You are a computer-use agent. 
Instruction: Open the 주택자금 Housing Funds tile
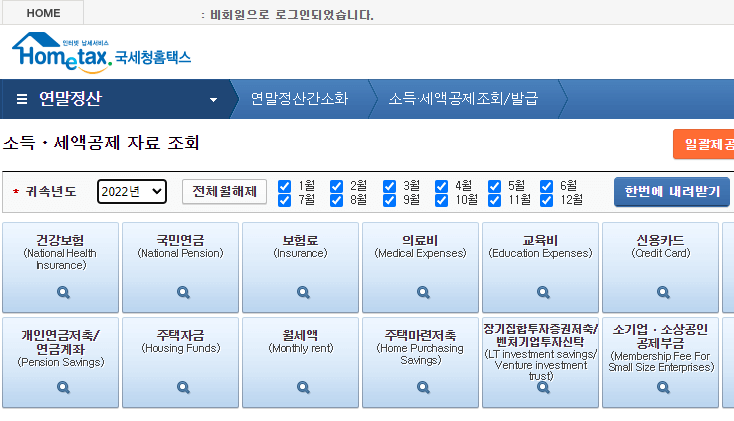(180, 362)
